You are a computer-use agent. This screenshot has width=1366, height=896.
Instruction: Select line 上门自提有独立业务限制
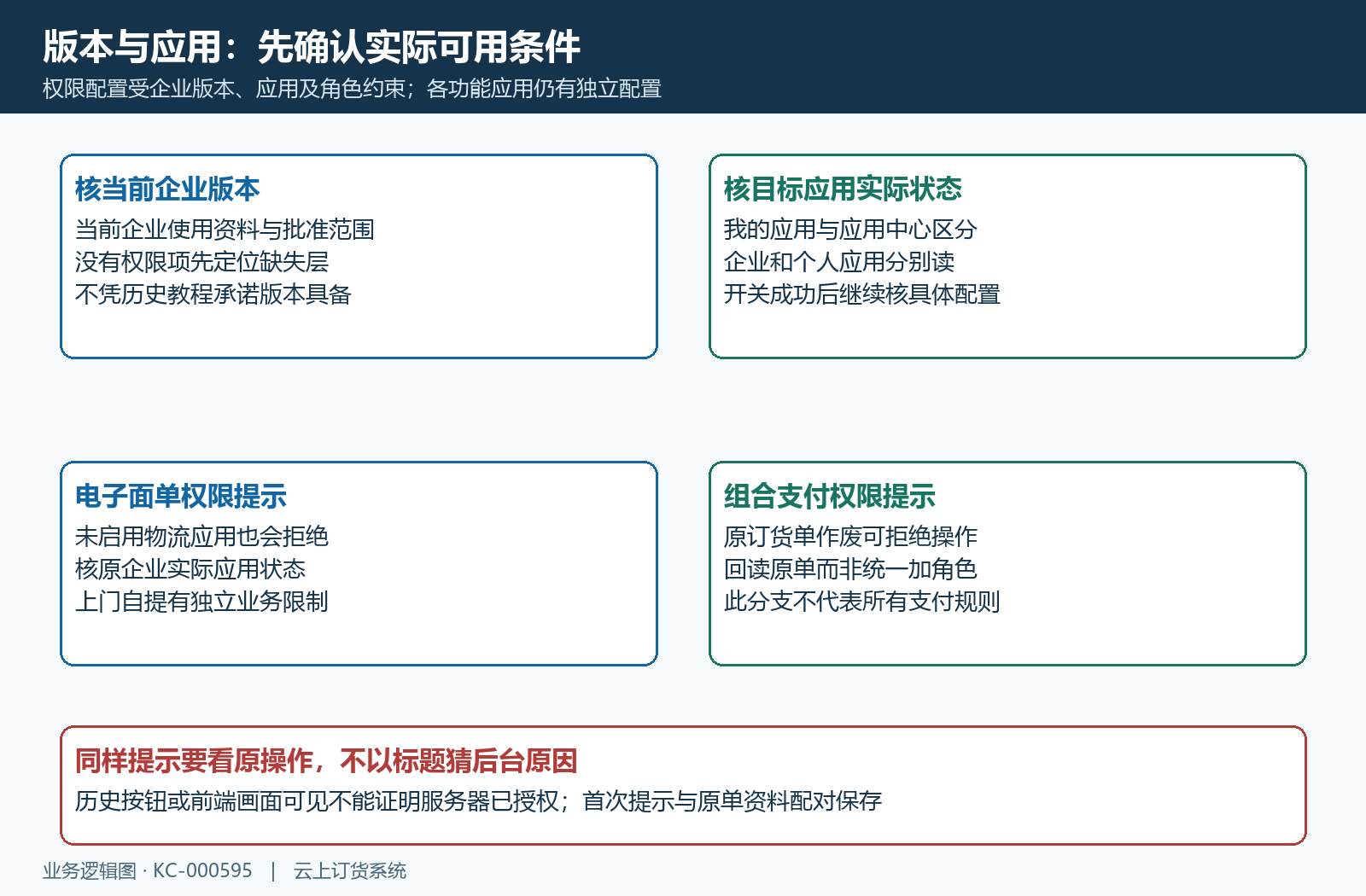[x=201, y=602]
